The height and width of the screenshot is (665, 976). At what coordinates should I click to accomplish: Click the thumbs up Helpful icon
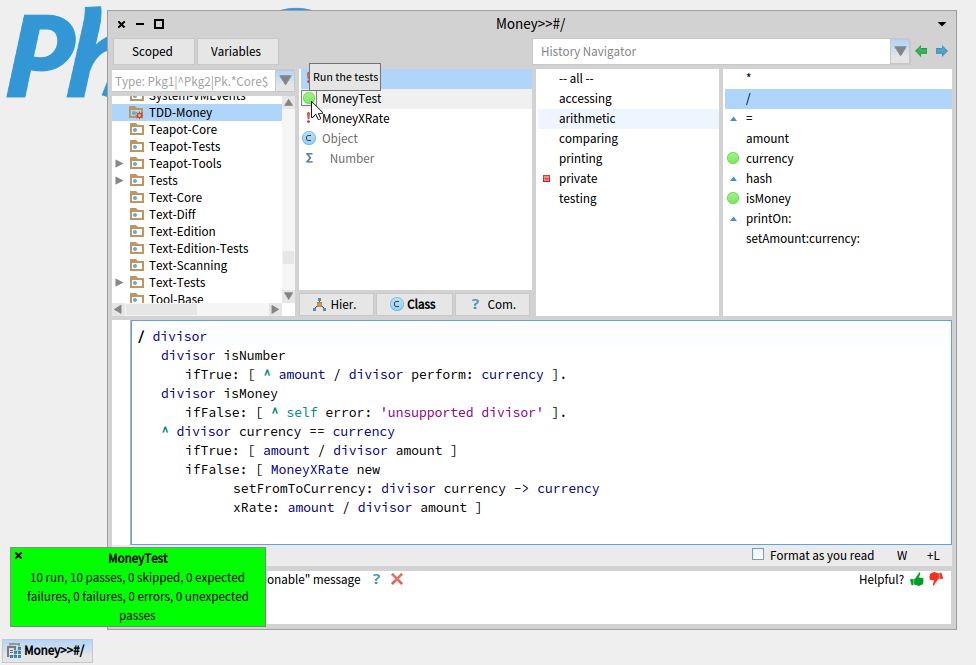pos(917,579)
